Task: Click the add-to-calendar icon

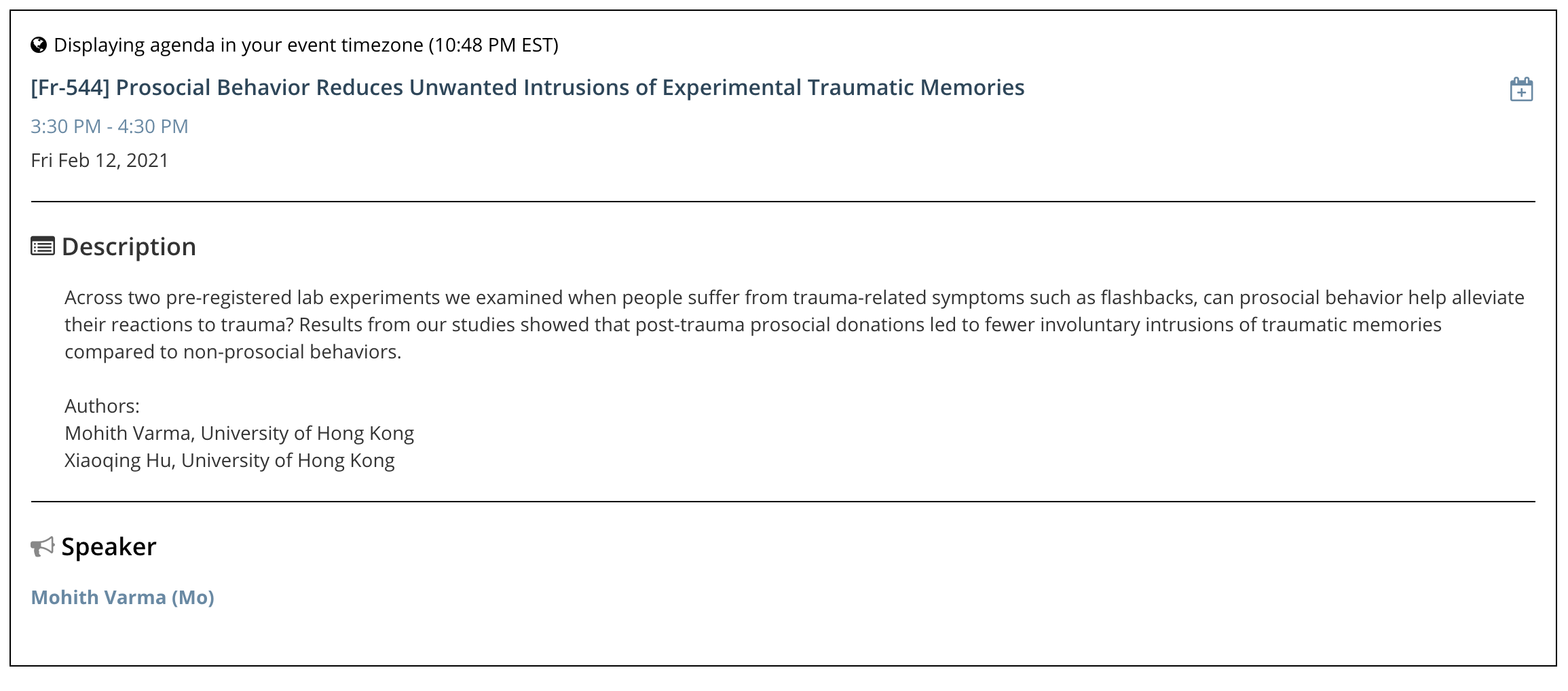Action: [x=1521, y=89]
